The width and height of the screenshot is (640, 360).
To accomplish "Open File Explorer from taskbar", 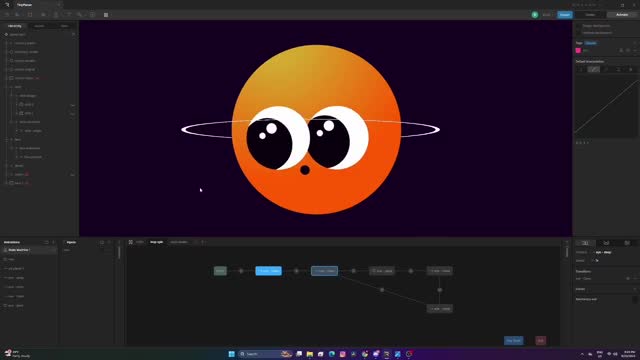I will 310,354.
